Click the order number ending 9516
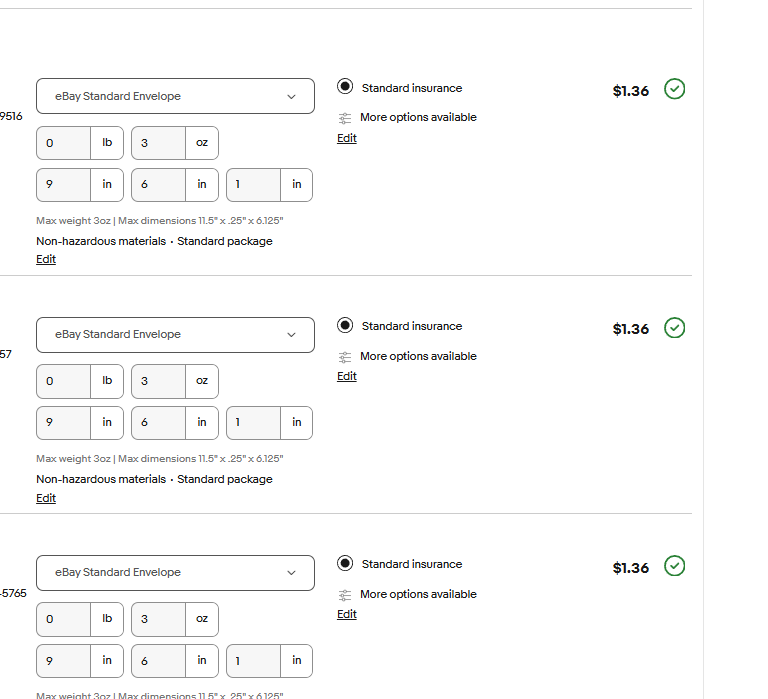This screenshot has height=699, width=768. (x=11, y=117)
